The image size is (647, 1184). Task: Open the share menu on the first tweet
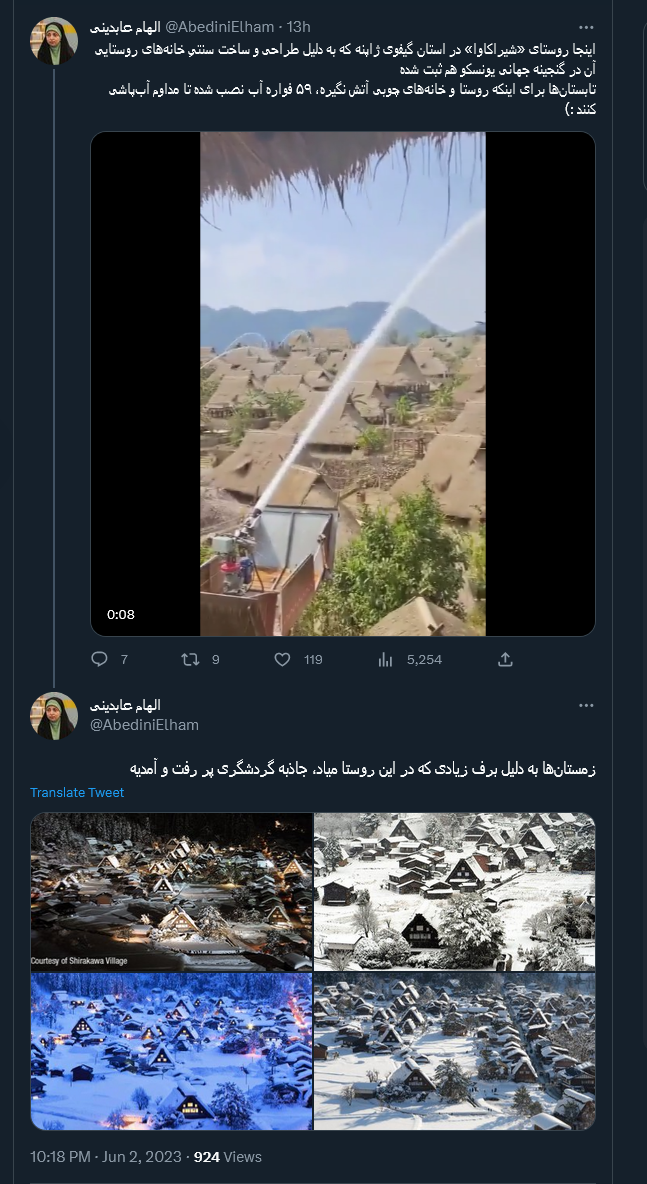505,659
